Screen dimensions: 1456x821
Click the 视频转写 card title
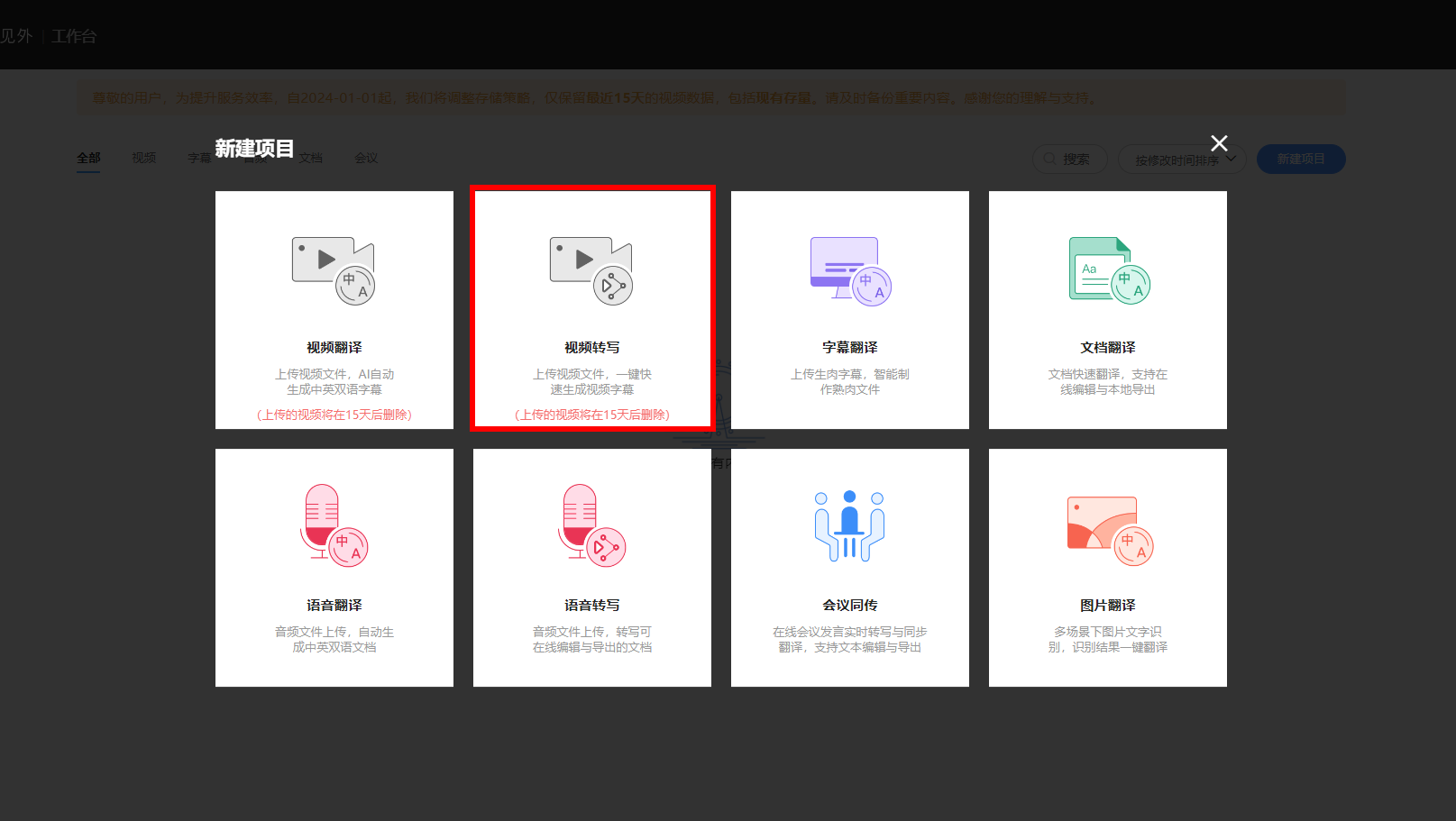[x=592, y=347]
